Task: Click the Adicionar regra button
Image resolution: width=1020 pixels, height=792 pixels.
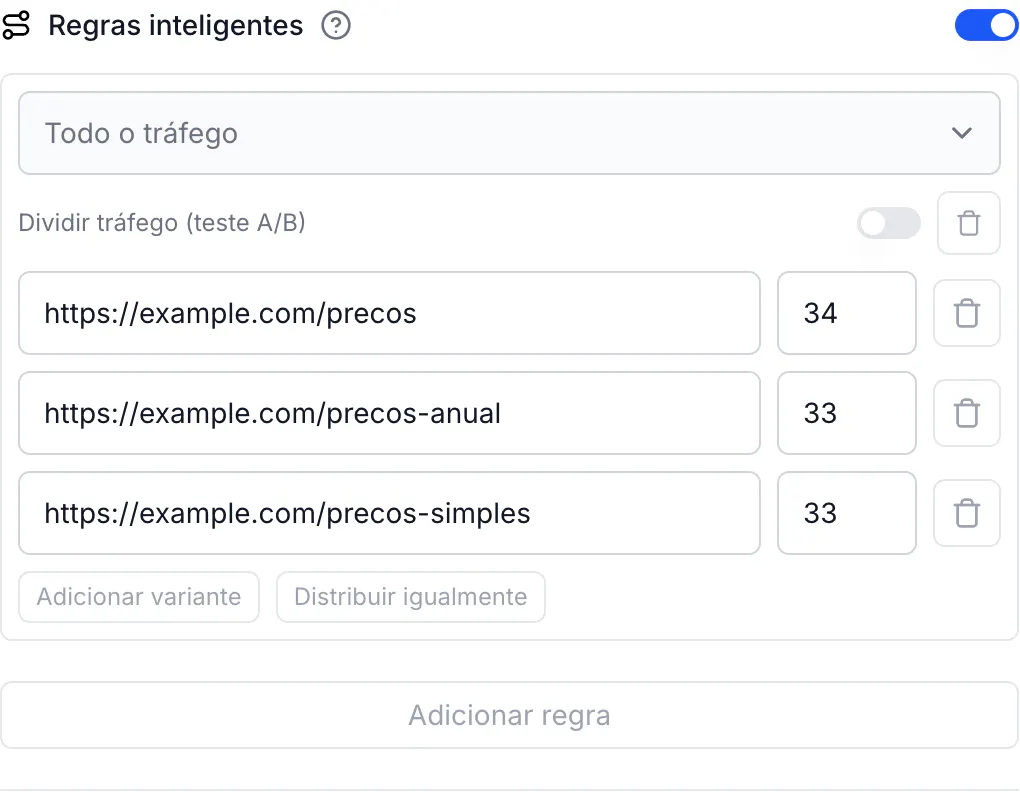Action: click(509, 715)
